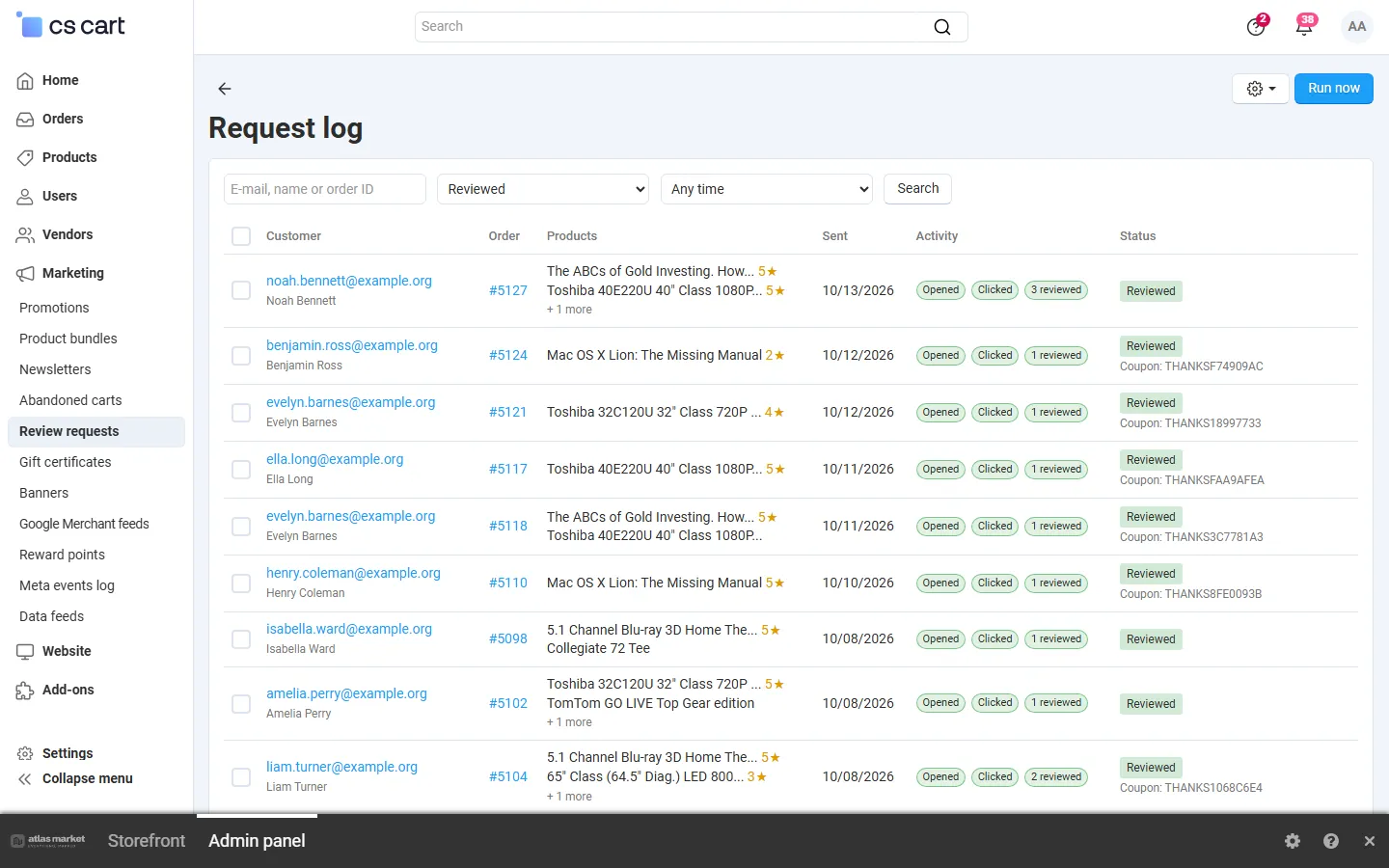Image resolution: width=1389 pixels, height=868 pixels.
Task: Go back using the left arrow
Action: (225, 89)
